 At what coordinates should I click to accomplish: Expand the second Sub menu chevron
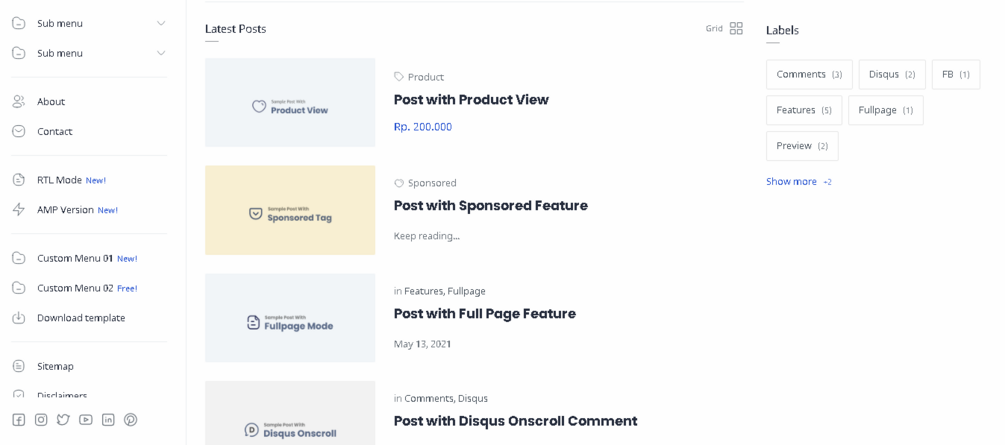click(161, 53)
